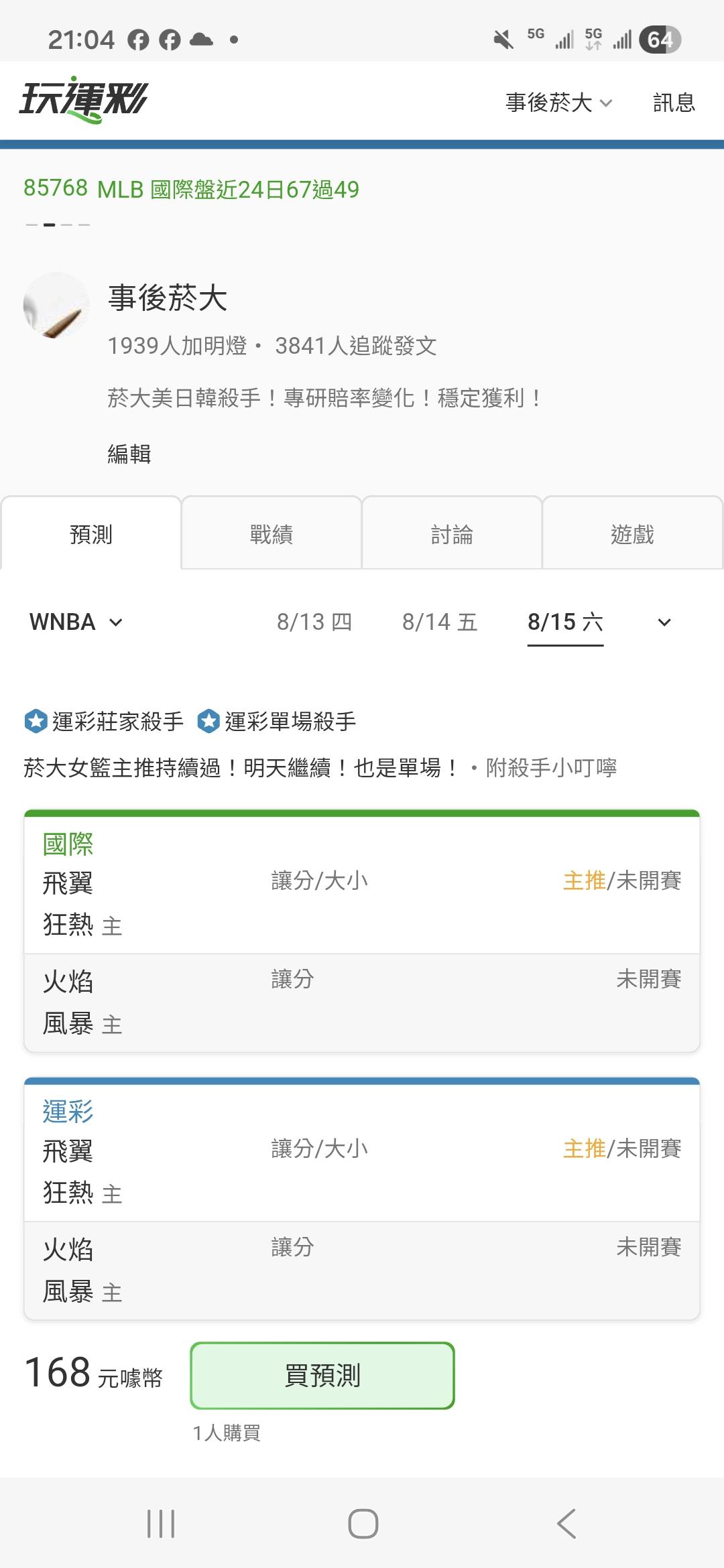Tap the 玩運彩 logo
Image resolution: width=724 pixels, height=1568 pixels.
click(84, 101)
